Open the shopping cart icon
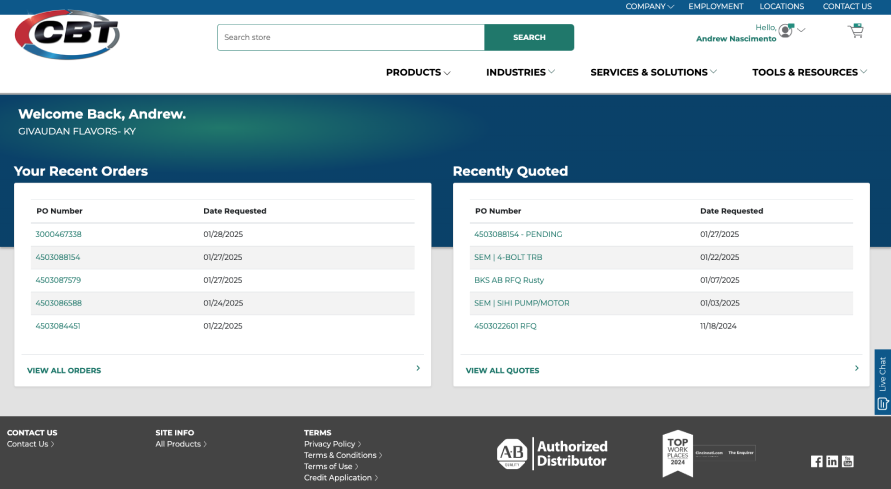 click(x=856, y=31)
